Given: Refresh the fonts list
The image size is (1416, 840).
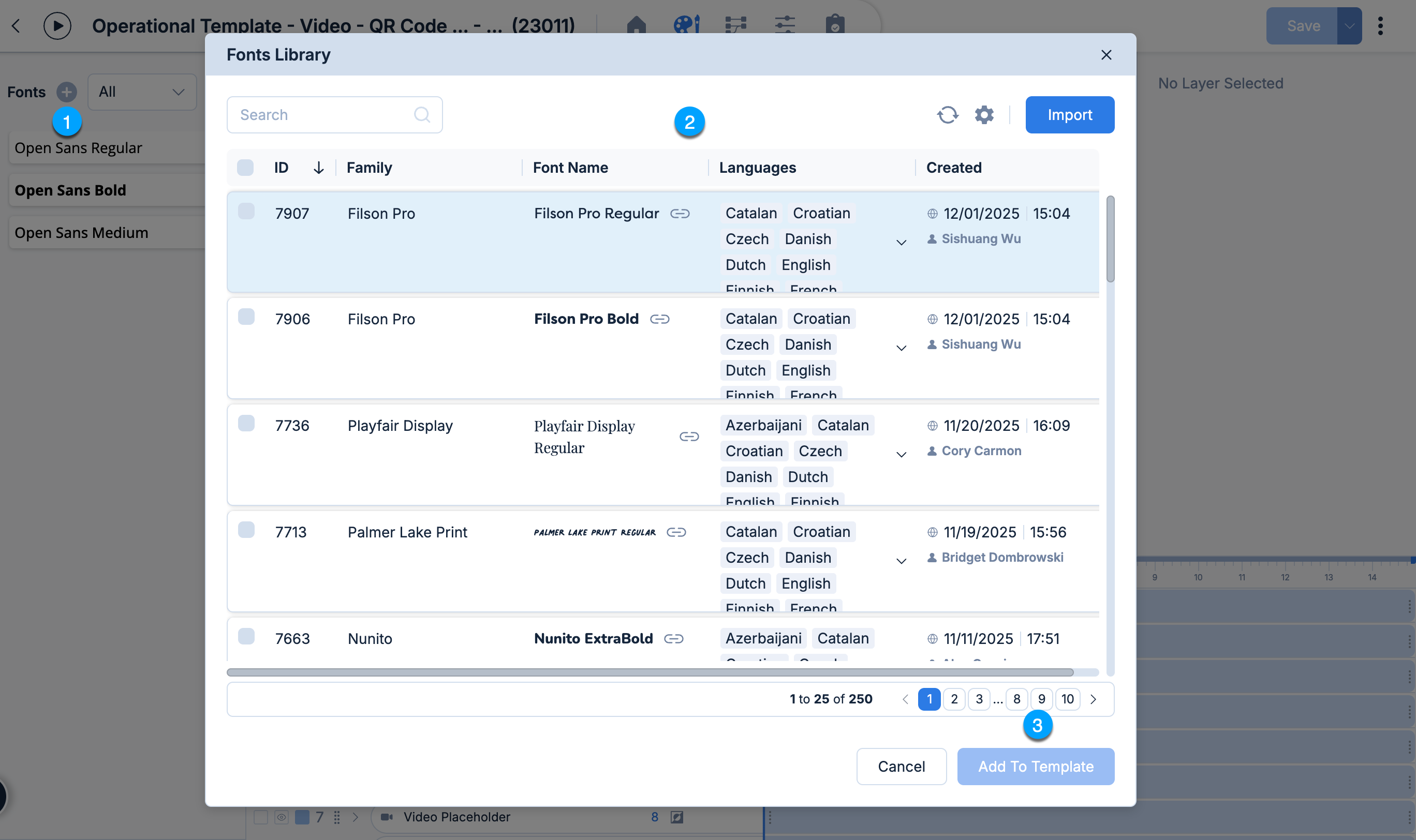Looking at the screenshot, I should pos(947,115).
